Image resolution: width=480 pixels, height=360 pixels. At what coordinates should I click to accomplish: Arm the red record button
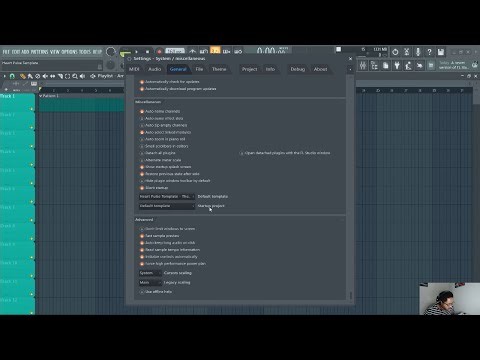coord(159,52)
